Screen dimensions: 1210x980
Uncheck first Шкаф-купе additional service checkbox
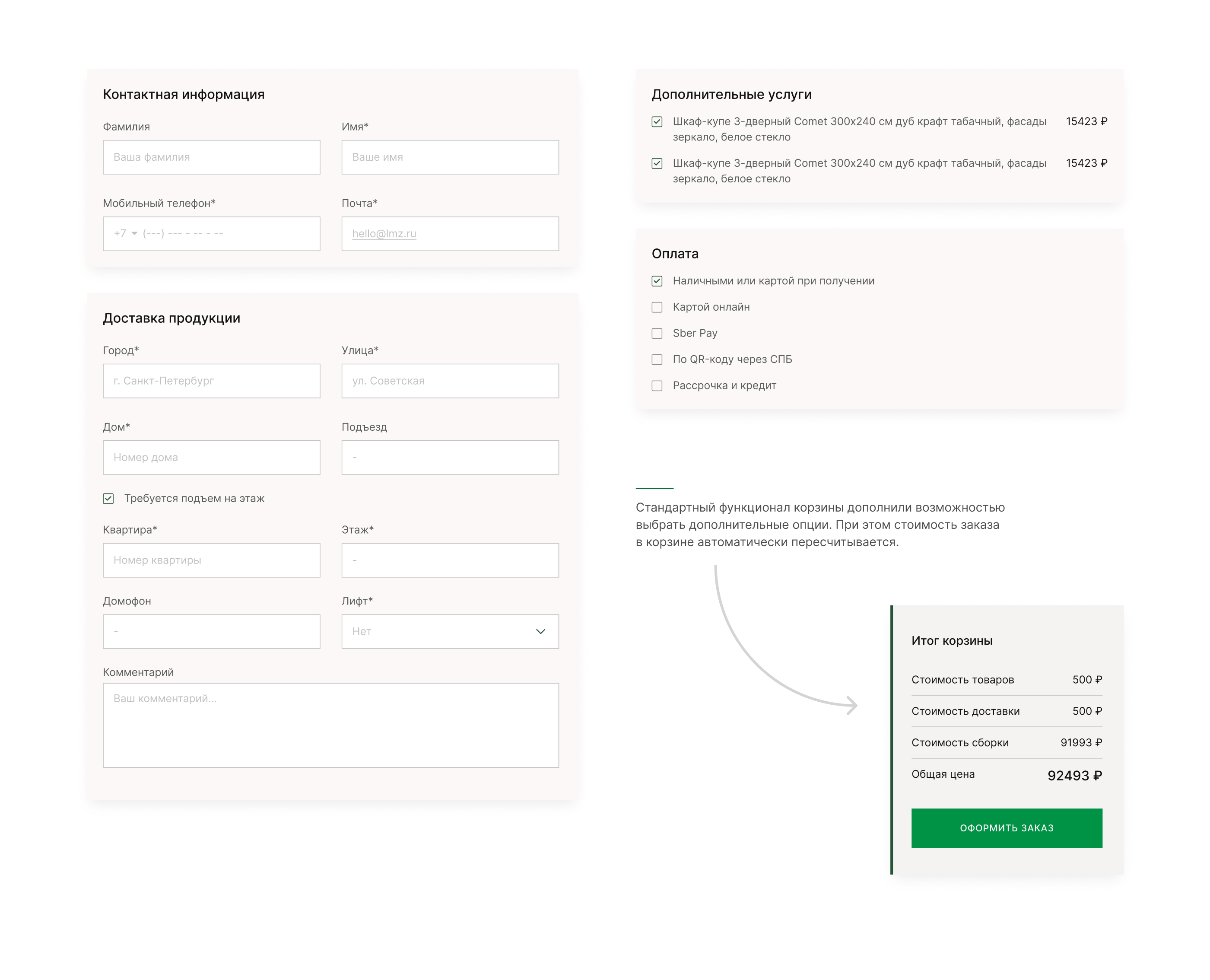point(656,121)
